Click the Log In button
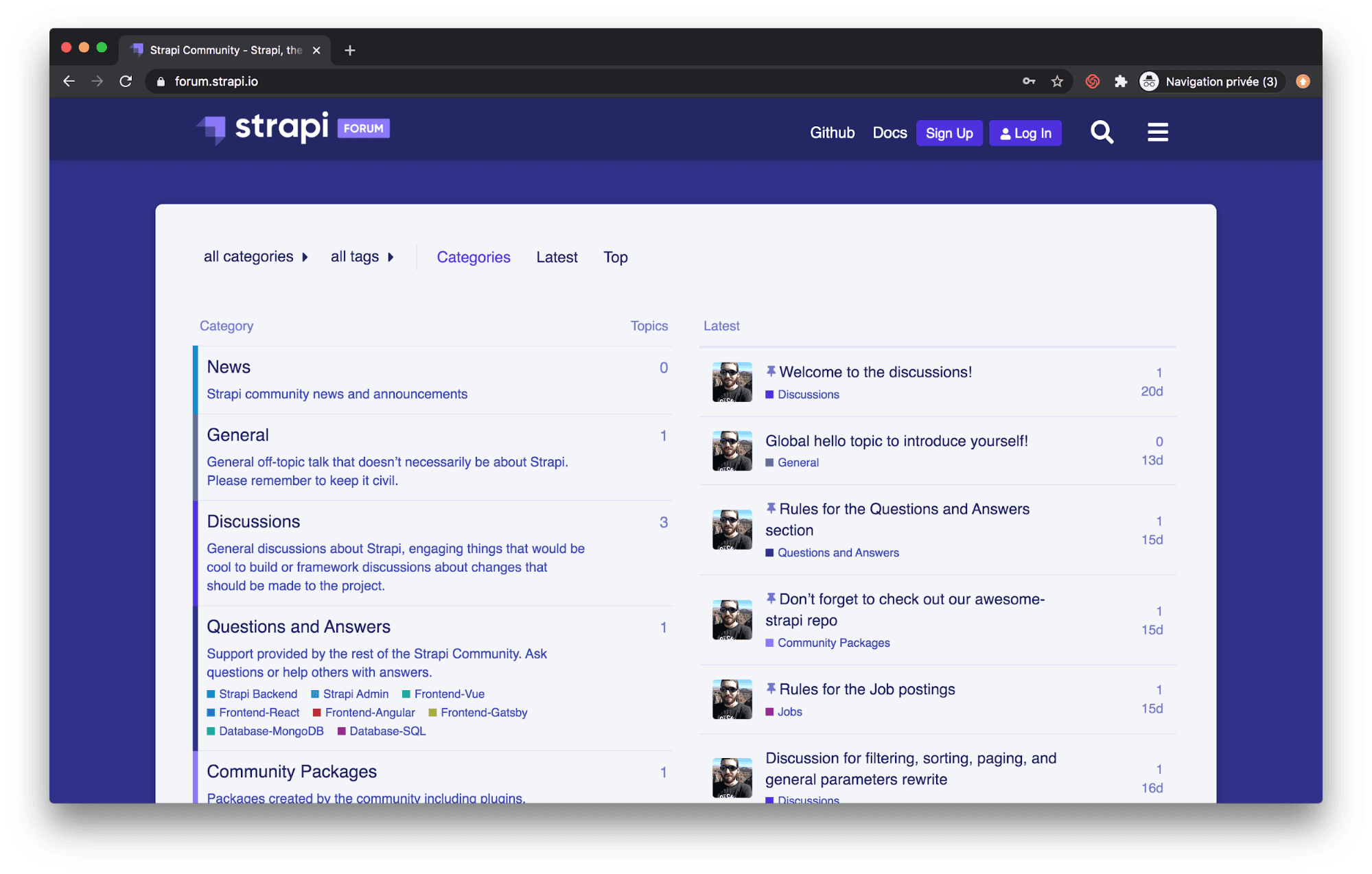 coord(1025,133)
